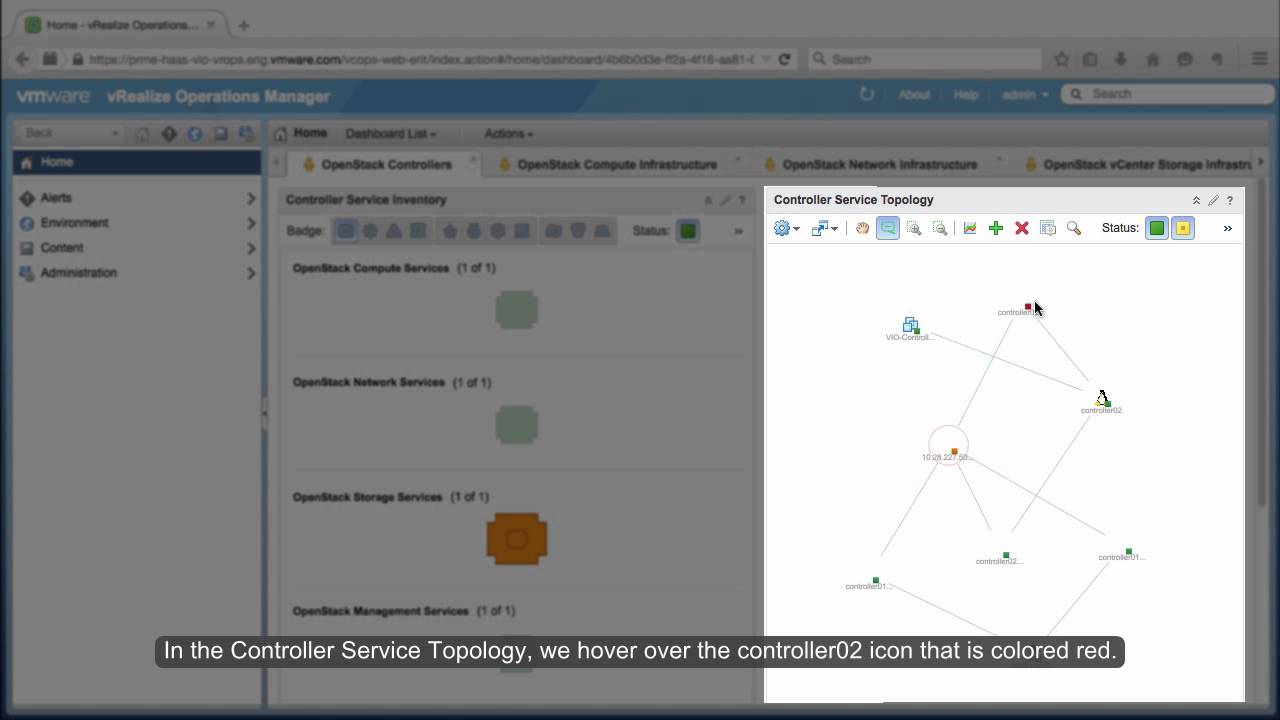The image size is (1280, 720).
Task: Click the About link in header
Action: coord(914,94)
